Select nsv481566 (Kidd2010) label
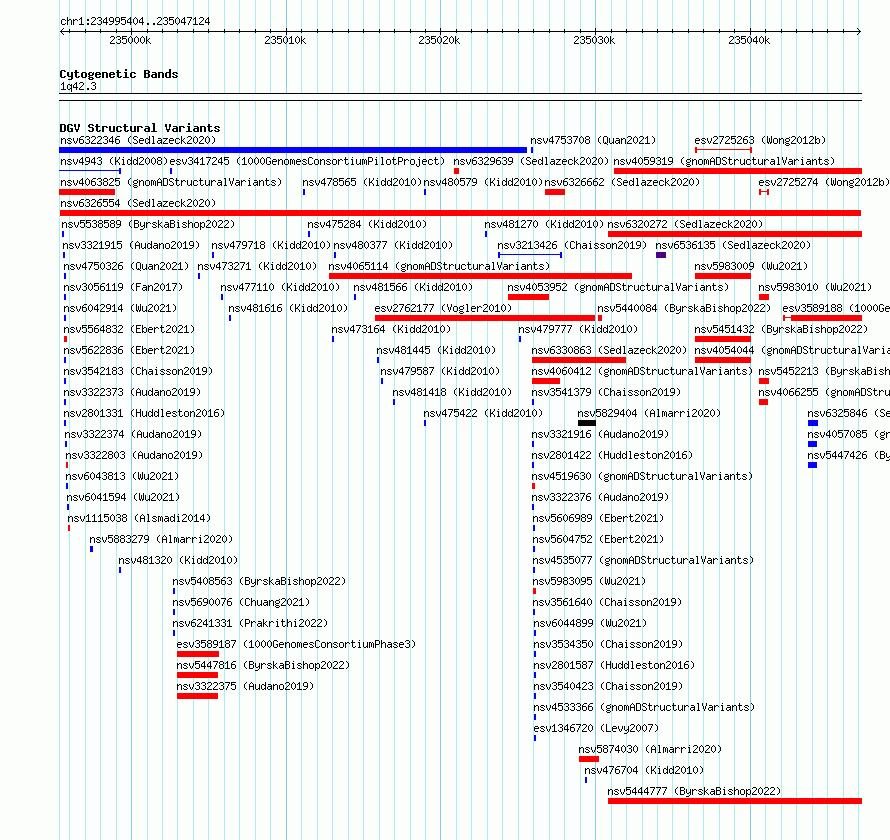 [413, 287]
